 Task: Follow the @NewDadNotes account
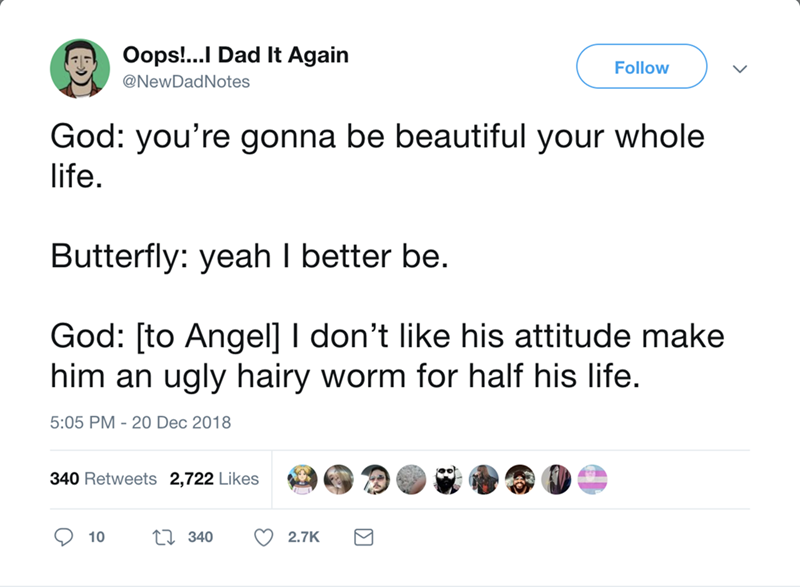[641, 68]
